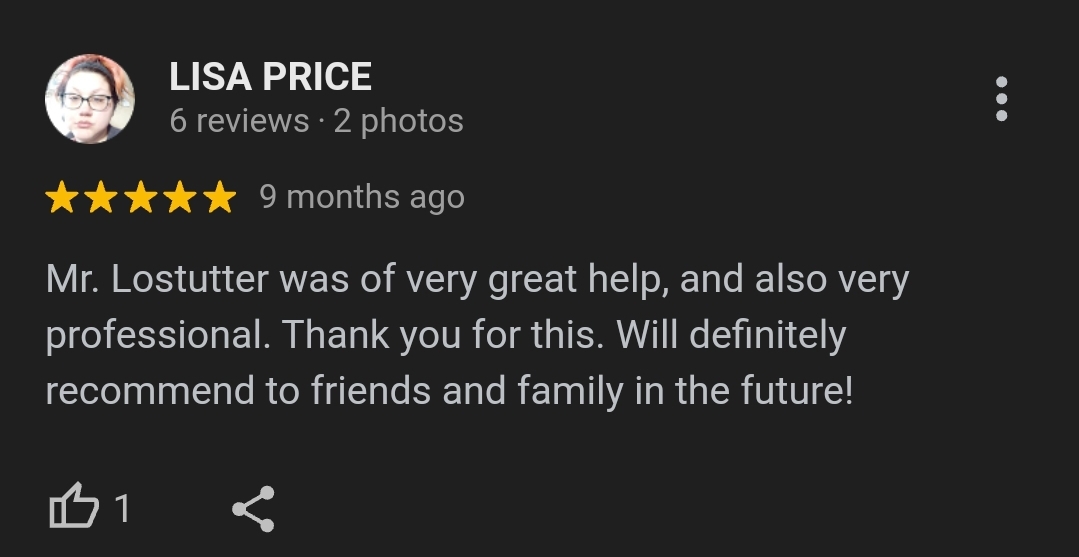
Task: Click the fifth yellow rating star
Action: point(219,198)
